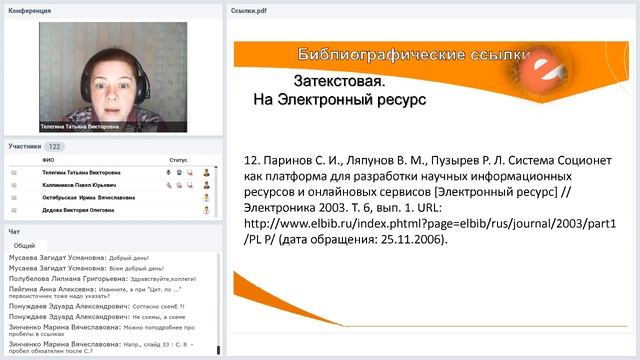This screenshot has width=640, height=360.
Task: Click chat message "Добрый день!"
Action: point(129,258)
